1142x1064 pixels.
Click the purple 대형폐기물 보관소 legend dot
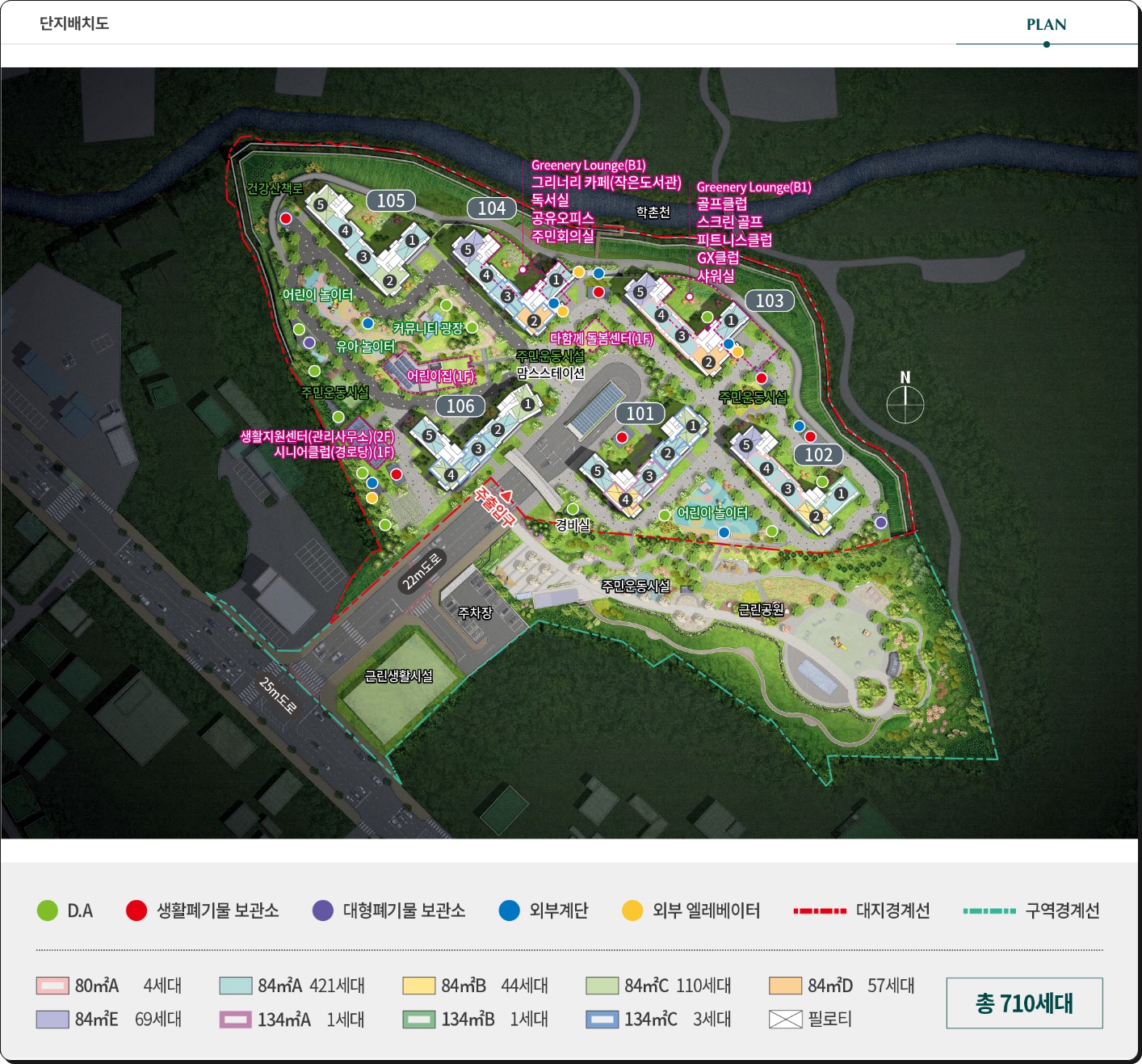pos(323,910)
